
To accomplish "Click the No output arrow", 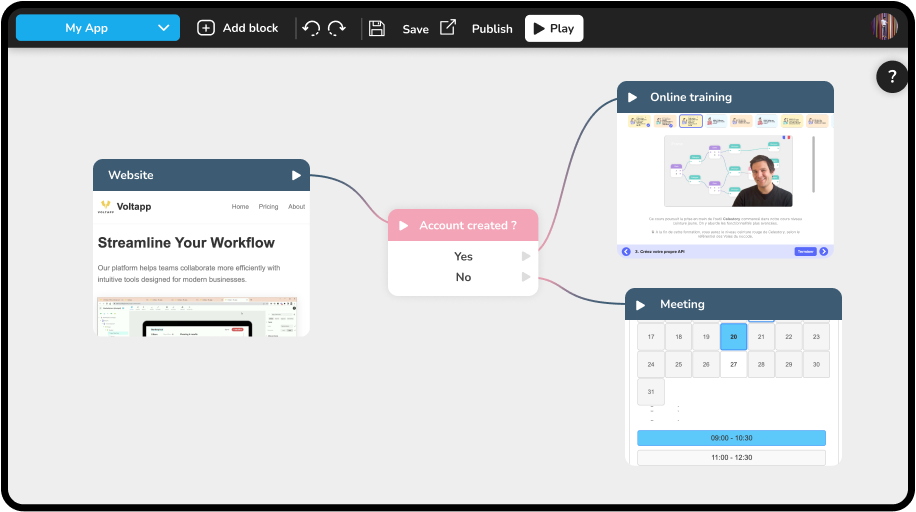I will (526, 277).
